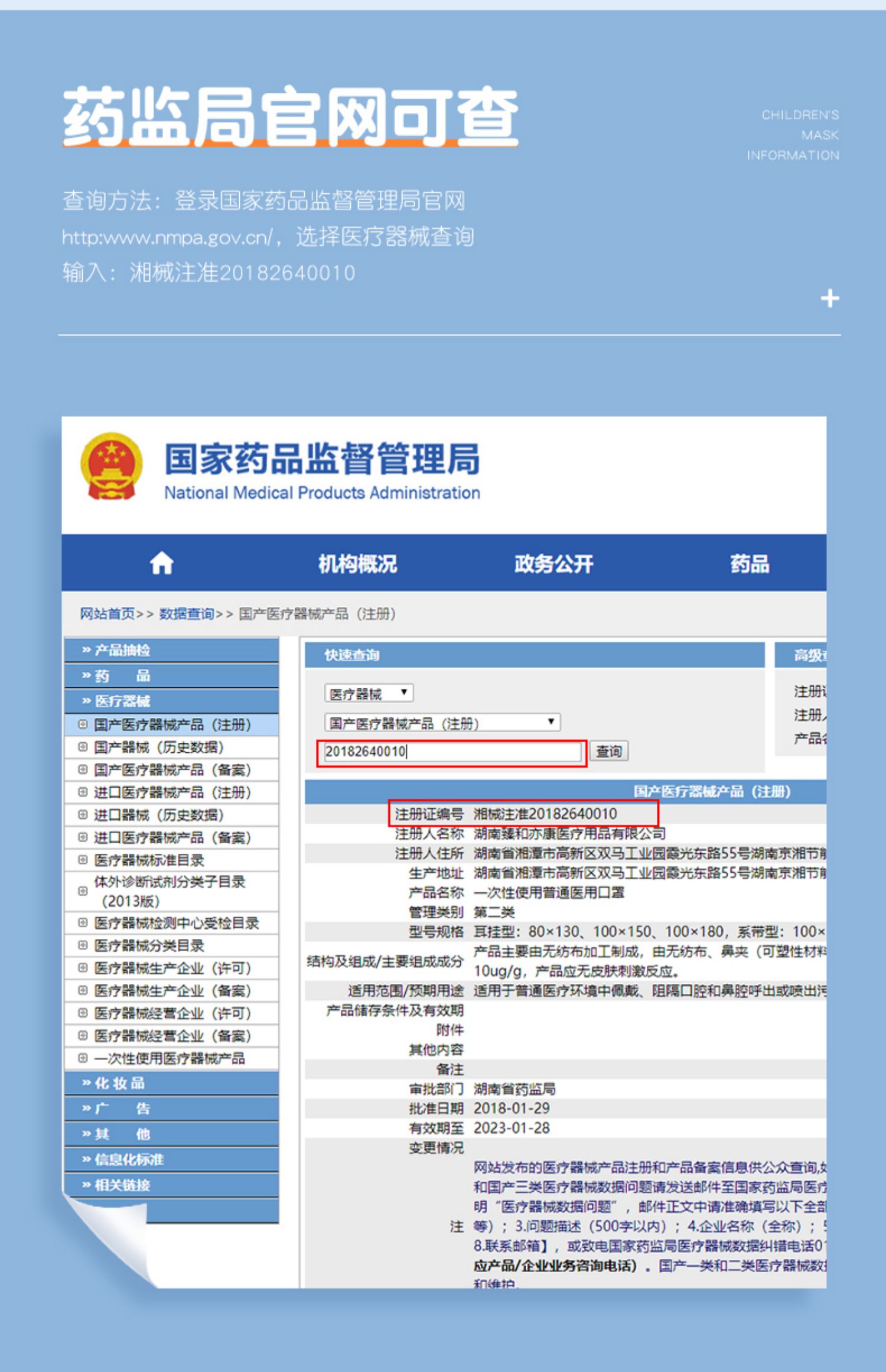This screenshot has width=886, height=1372.
Task: Expand the 信息化标准 sidebar section
Action: tap(171, 1159)
